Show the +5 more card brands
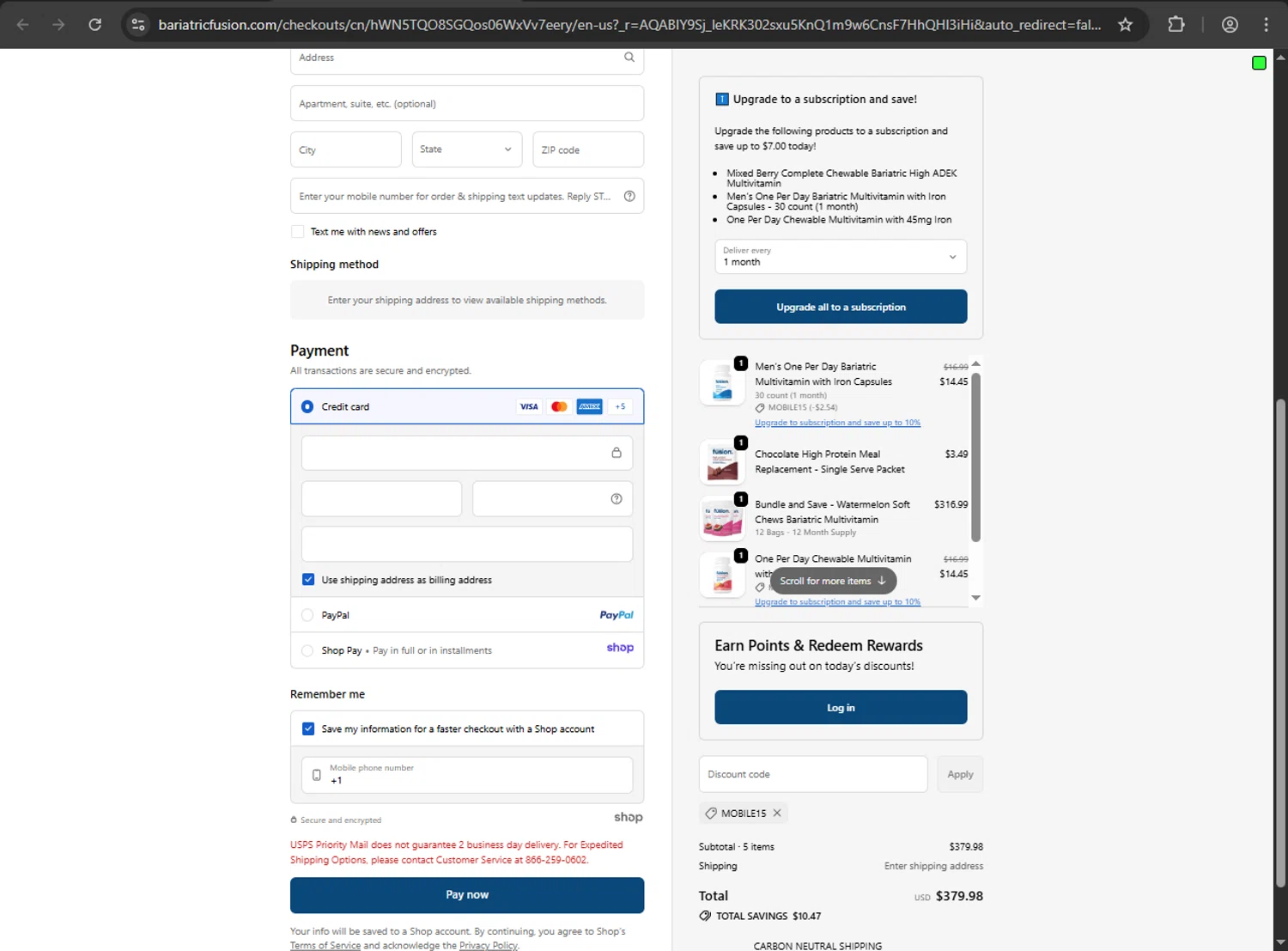This screenshot has width=1288, height=951. click(620, 406)
